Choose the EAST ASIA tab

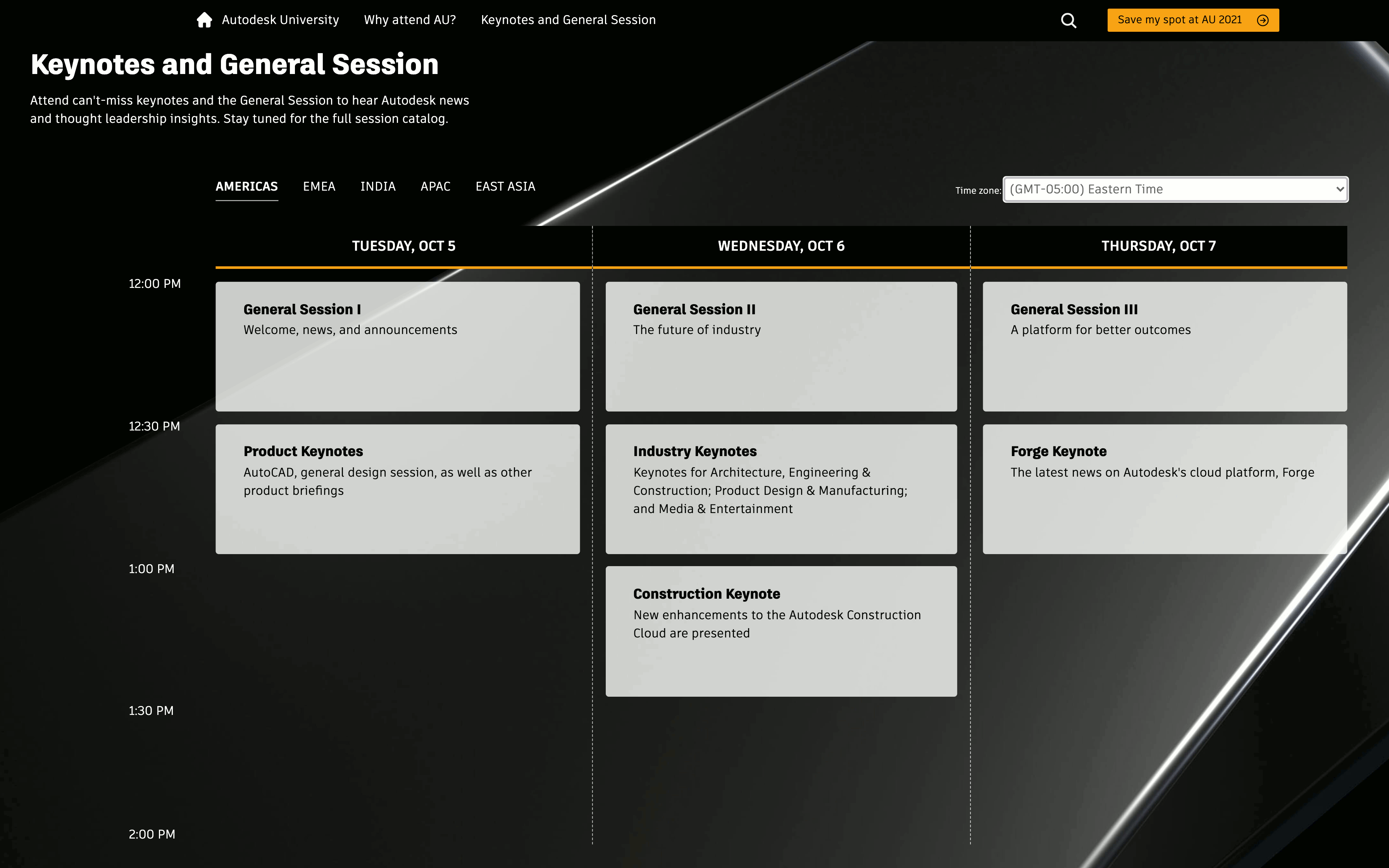coord(505,186)
